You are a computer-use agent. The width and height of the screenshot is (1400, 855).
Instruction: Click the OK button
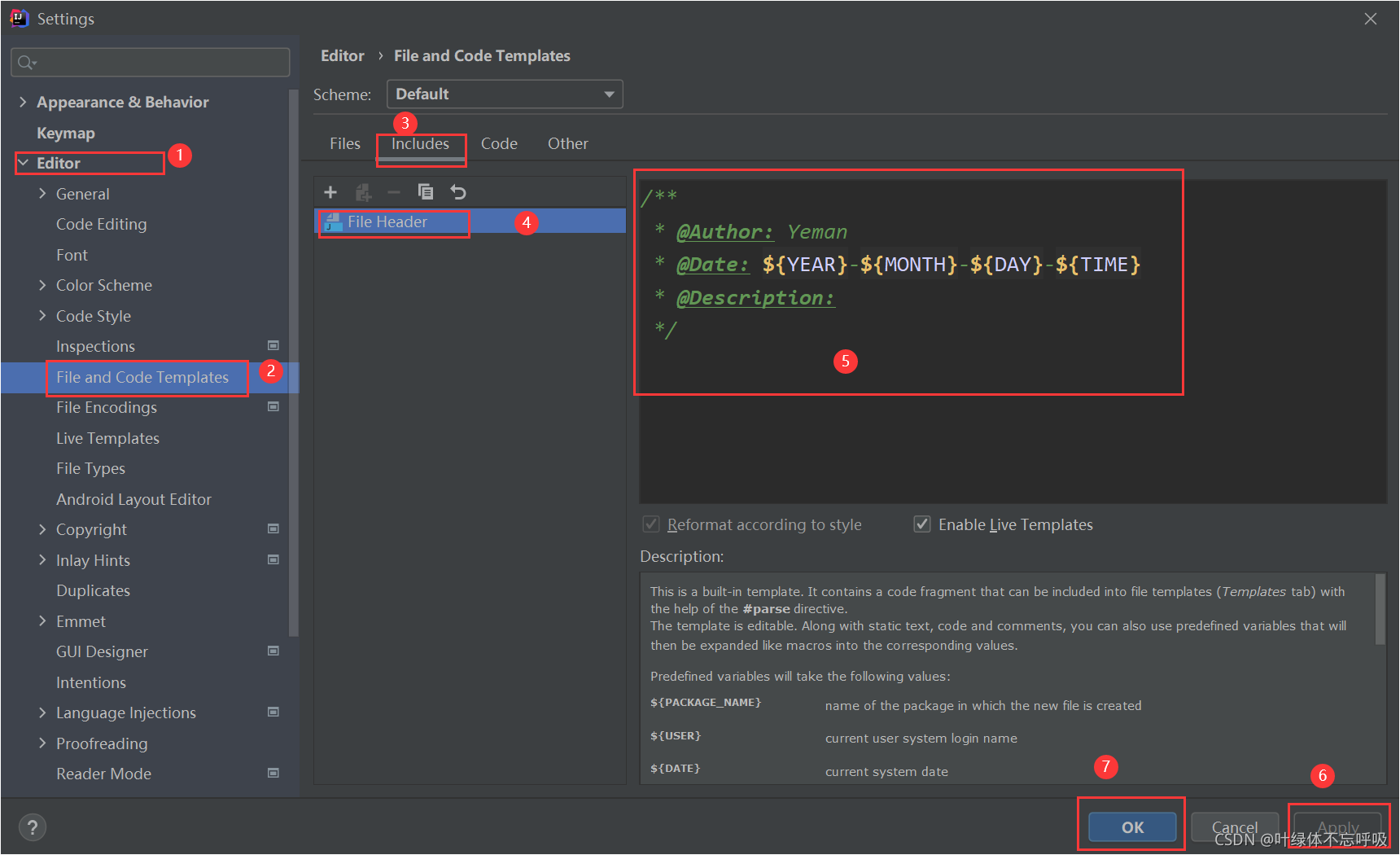pos(1132,827)
